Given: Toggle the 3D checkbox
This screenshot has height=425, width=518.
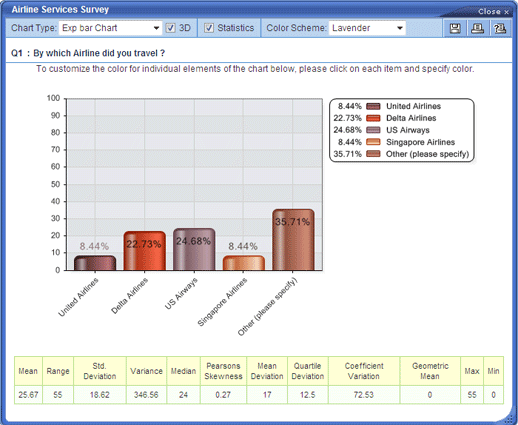Looking at the screenshot, I should pyautogui.click(x=170, y=28).
